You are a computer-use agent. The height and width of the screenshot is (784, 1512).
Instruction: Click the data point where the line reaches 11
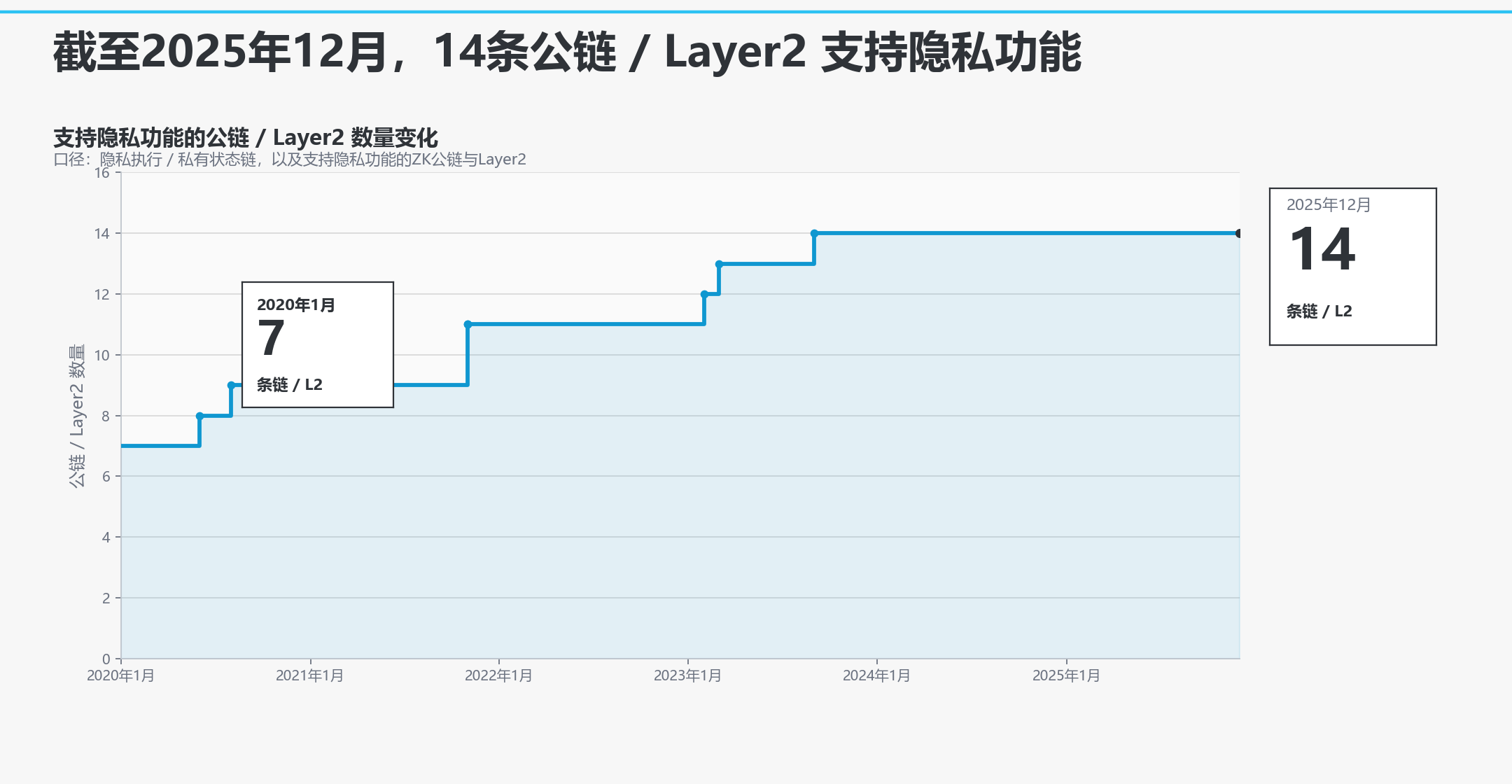click(x=468, y=324)
